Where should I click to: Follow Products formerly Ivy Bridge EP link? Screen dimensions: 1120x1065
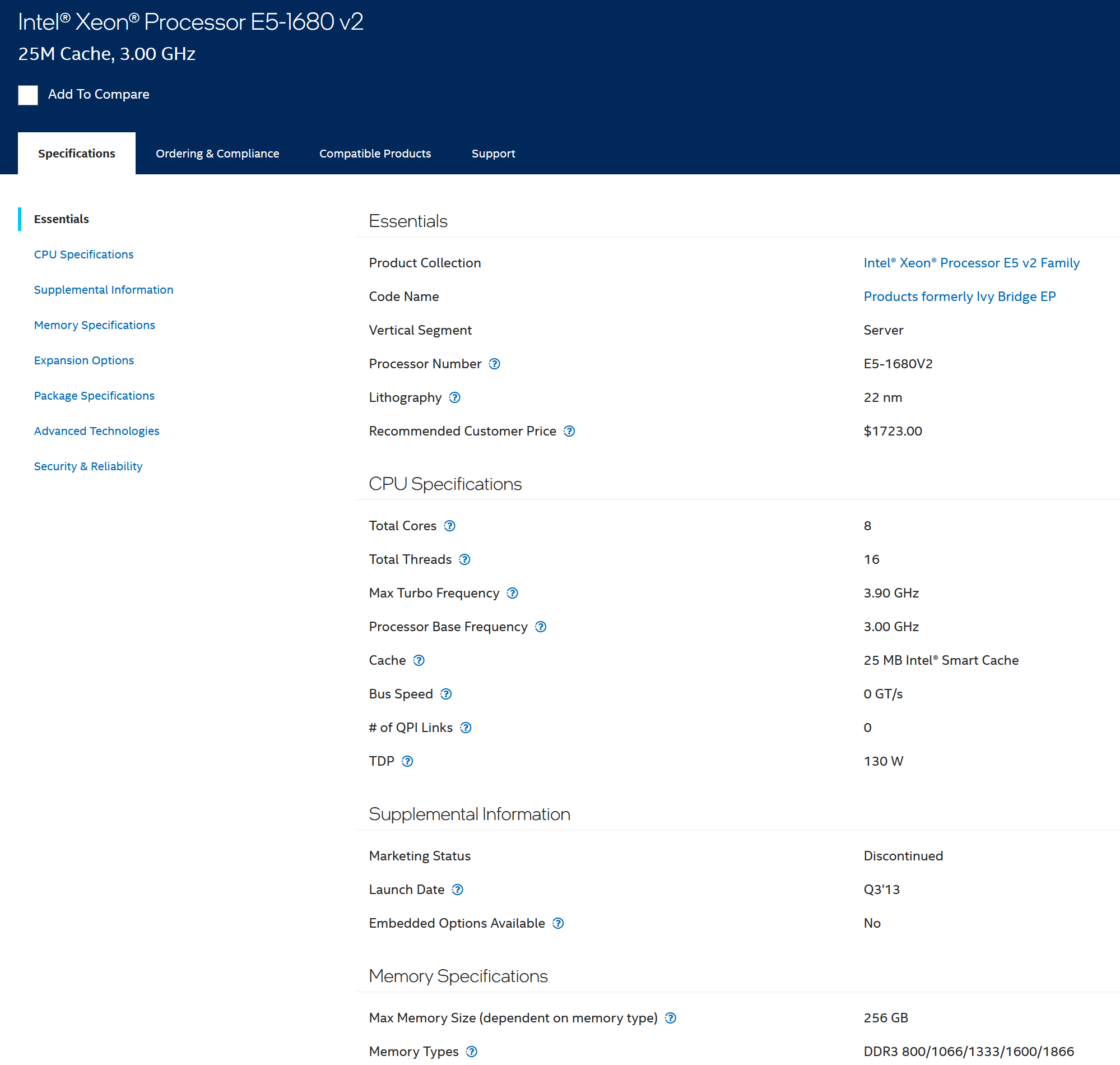(959, 297)
